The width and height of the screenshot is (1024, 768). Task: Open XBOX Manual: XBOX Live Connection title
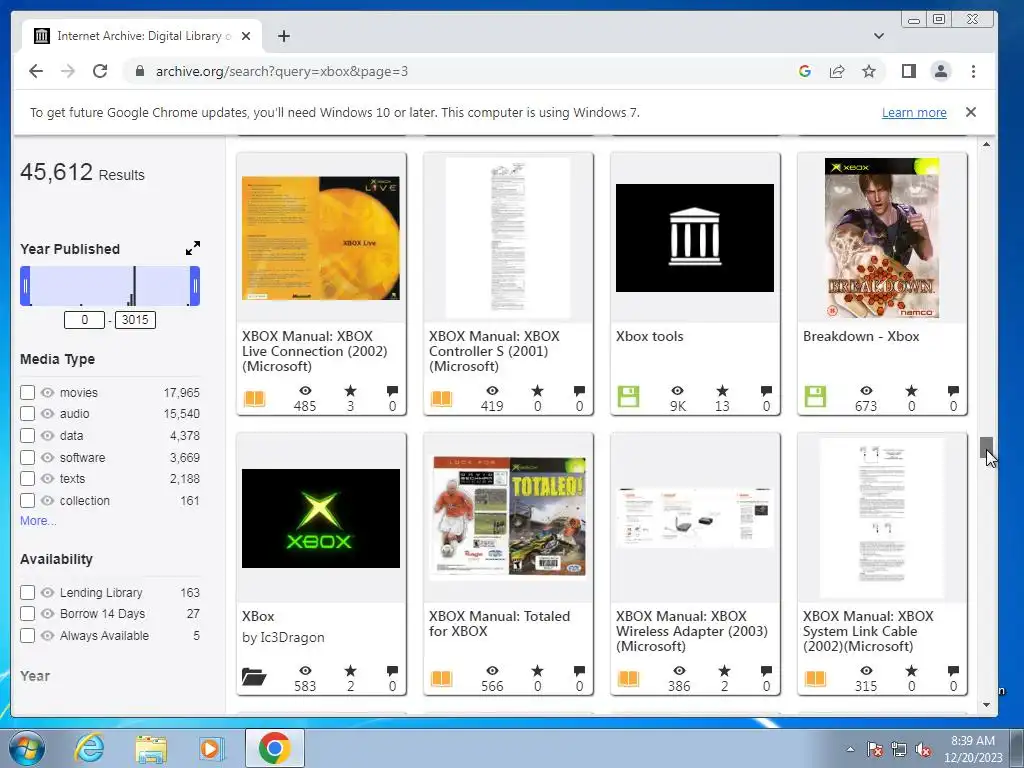(315, 351)
